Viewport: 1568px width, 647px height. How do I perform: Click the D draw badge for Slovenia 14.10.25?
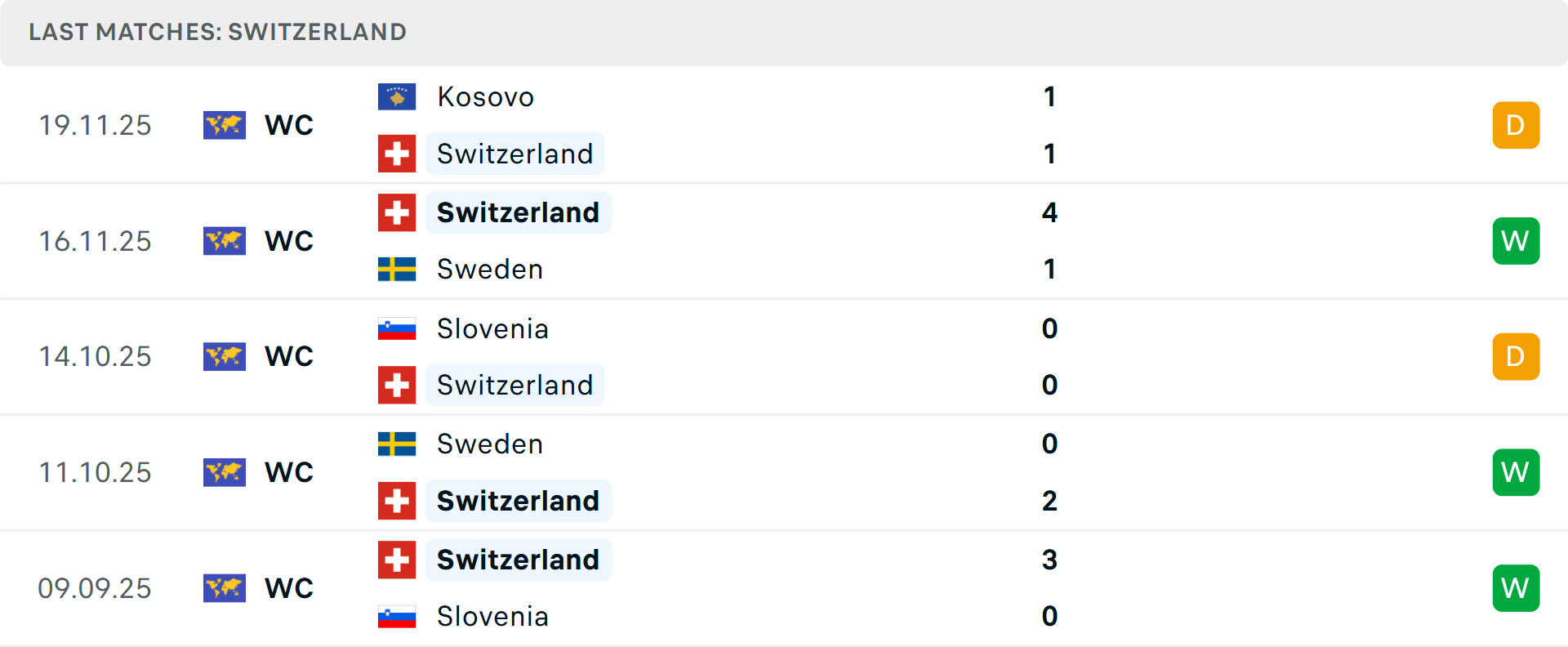[1516, 356]
